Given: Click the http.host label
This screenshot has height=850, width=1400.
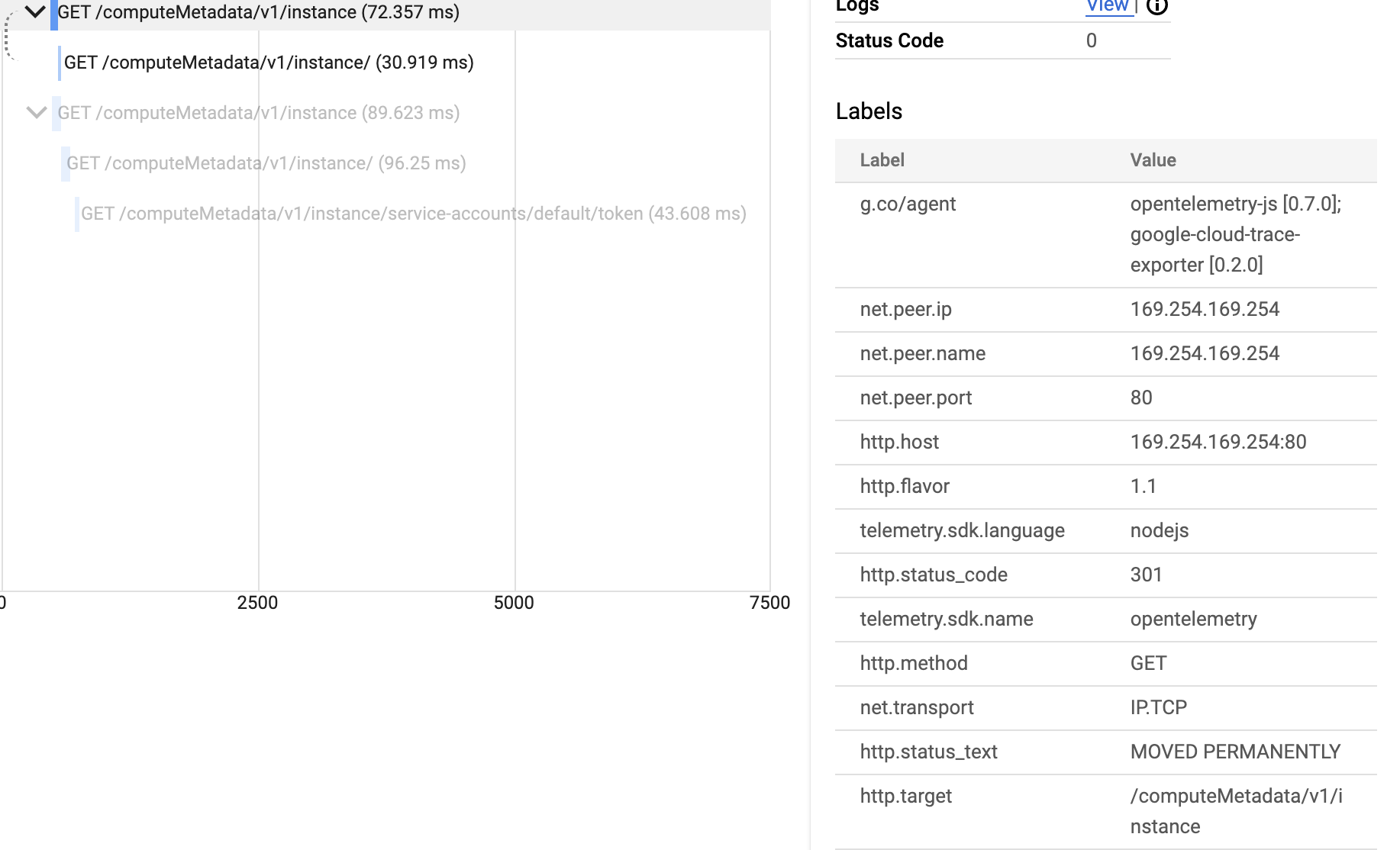Looking at the screenshot, I should tap(899, 442).
